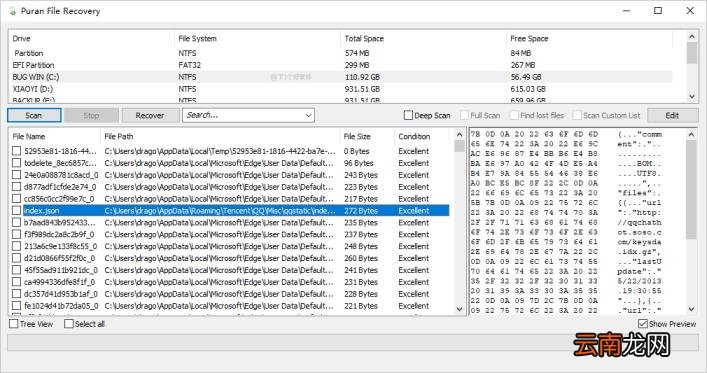Check the box for 213a6c9e133f8c55_0 file

point(17,246)
